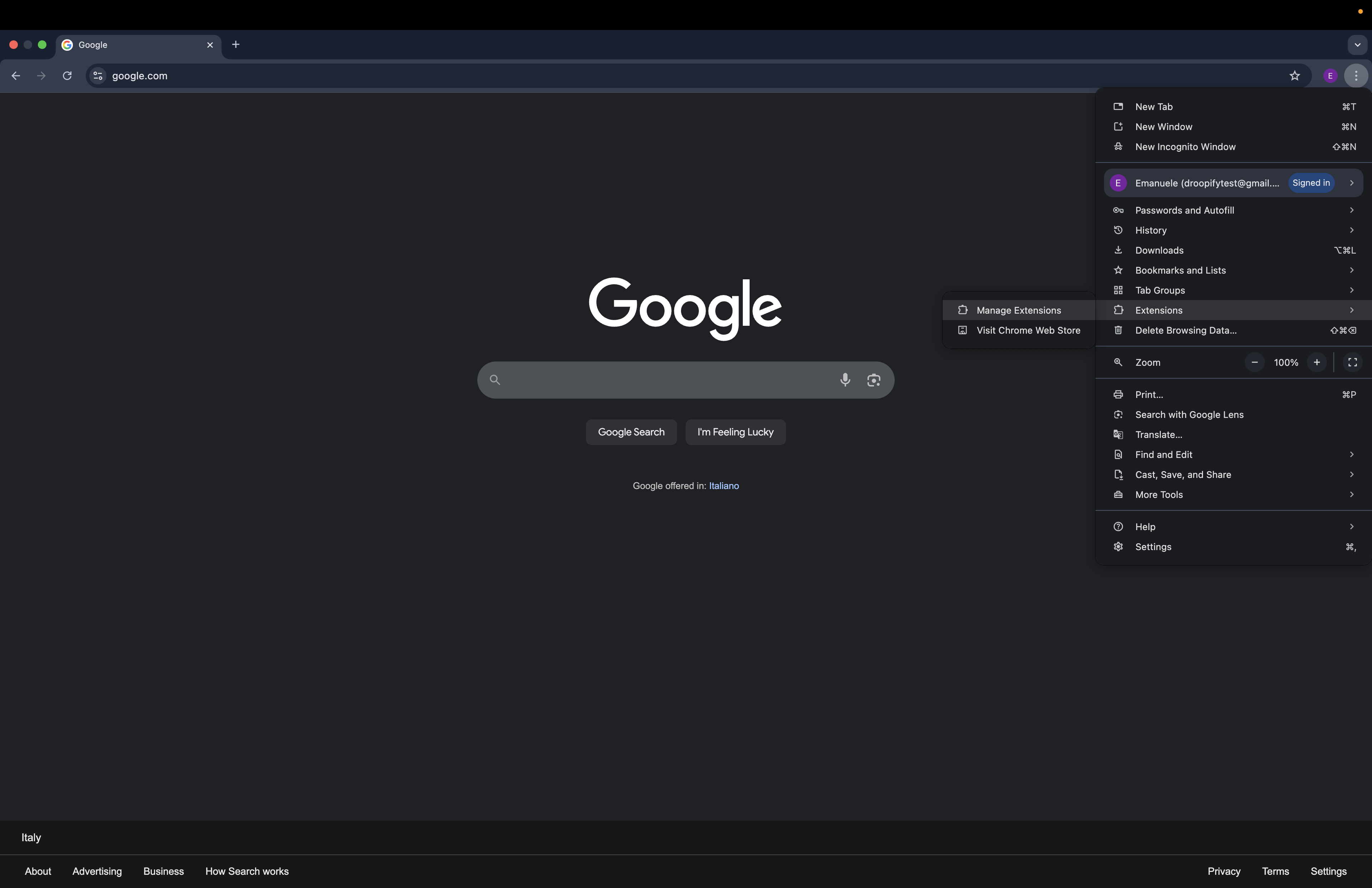1372x888 pixels.
Task: Expand the Help submenu
Action: [1234, 527]
